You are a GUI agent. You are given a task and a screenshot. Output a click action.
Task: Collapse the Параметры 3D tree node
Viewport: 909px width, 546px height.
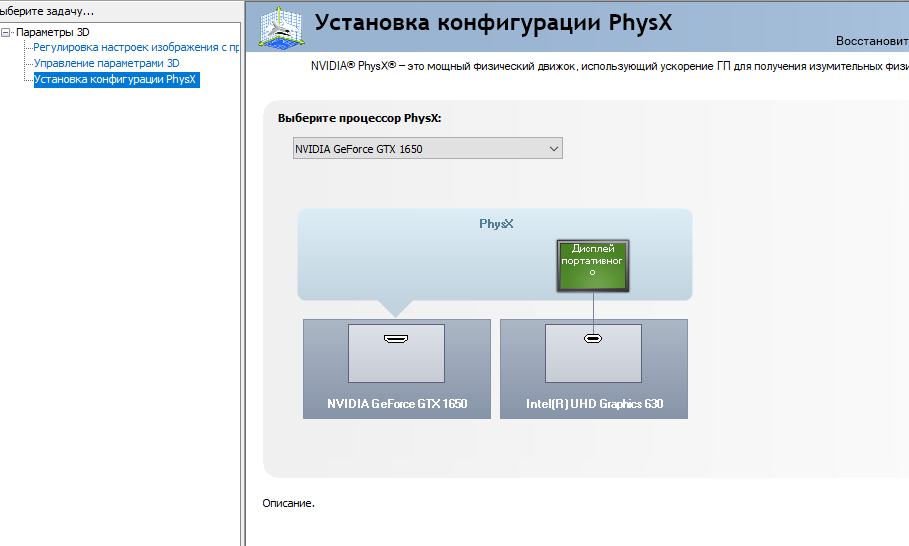coord(5,32)
